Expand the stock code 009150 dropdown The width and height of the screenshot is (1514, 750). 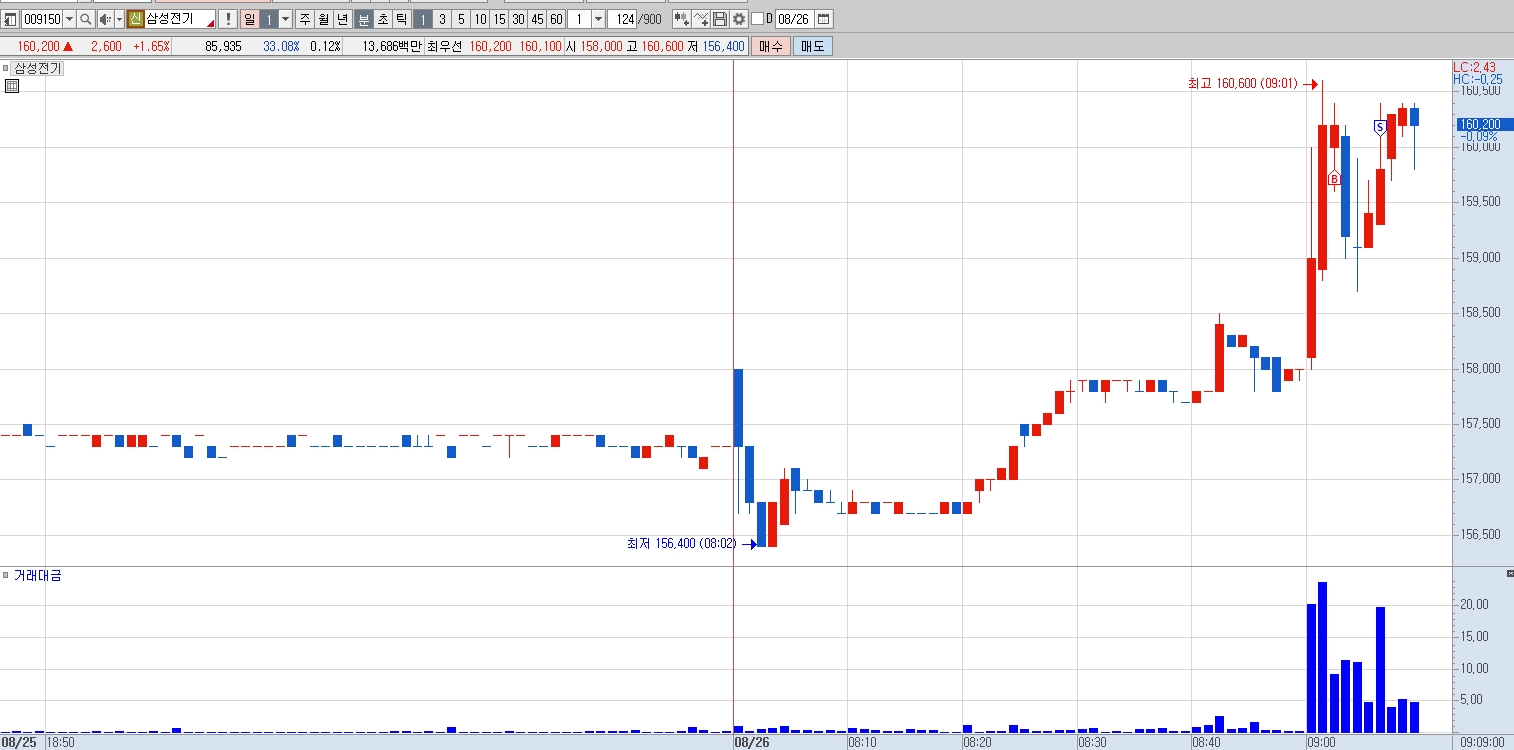click(x=69, y=19)
